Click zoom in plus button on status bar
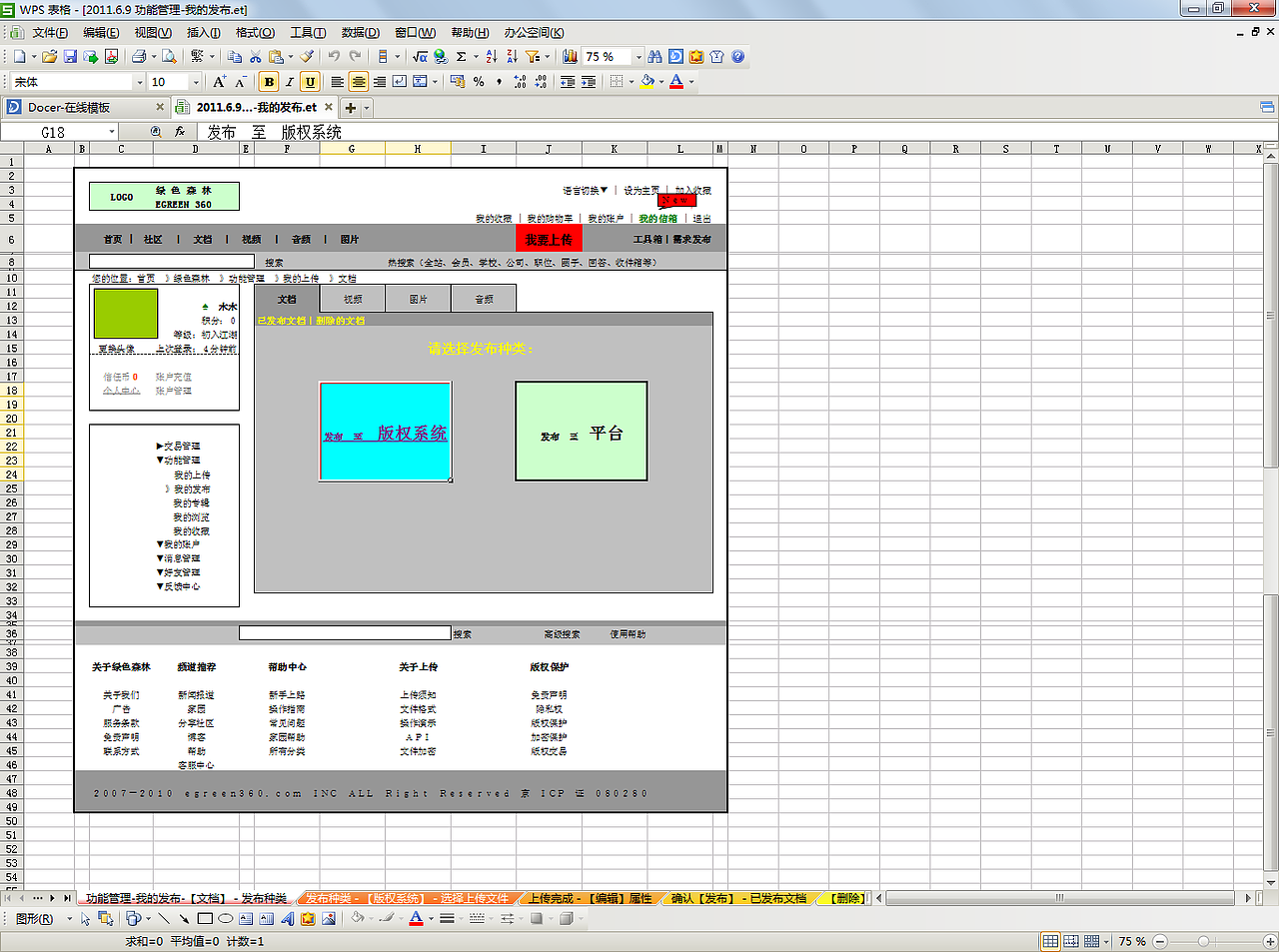 coord(1269,941)
